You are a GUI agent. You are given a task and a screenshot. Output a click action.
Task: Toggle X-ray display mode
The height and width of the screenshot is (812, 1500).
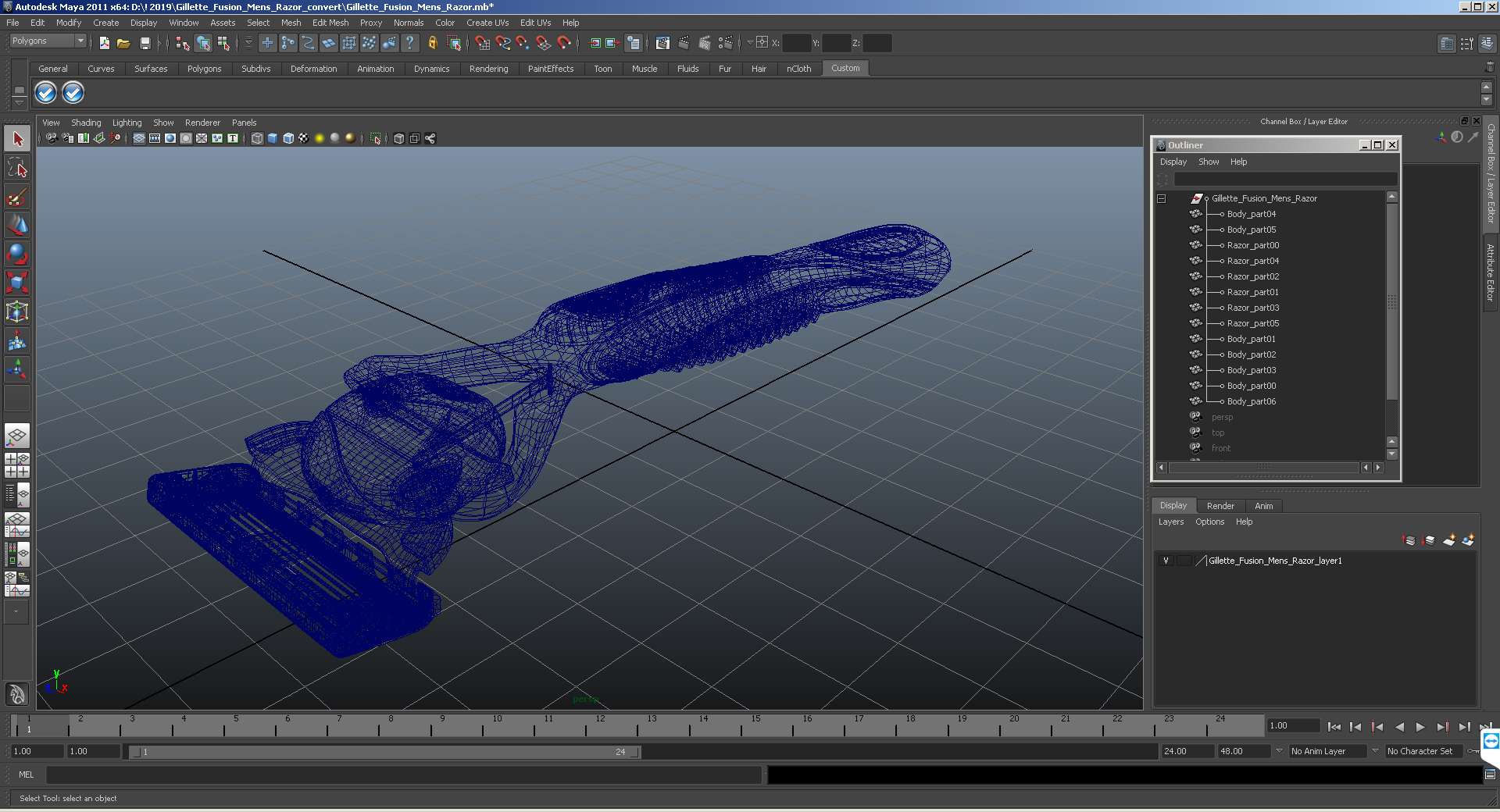pyautogui.click(x=399, y=138)
